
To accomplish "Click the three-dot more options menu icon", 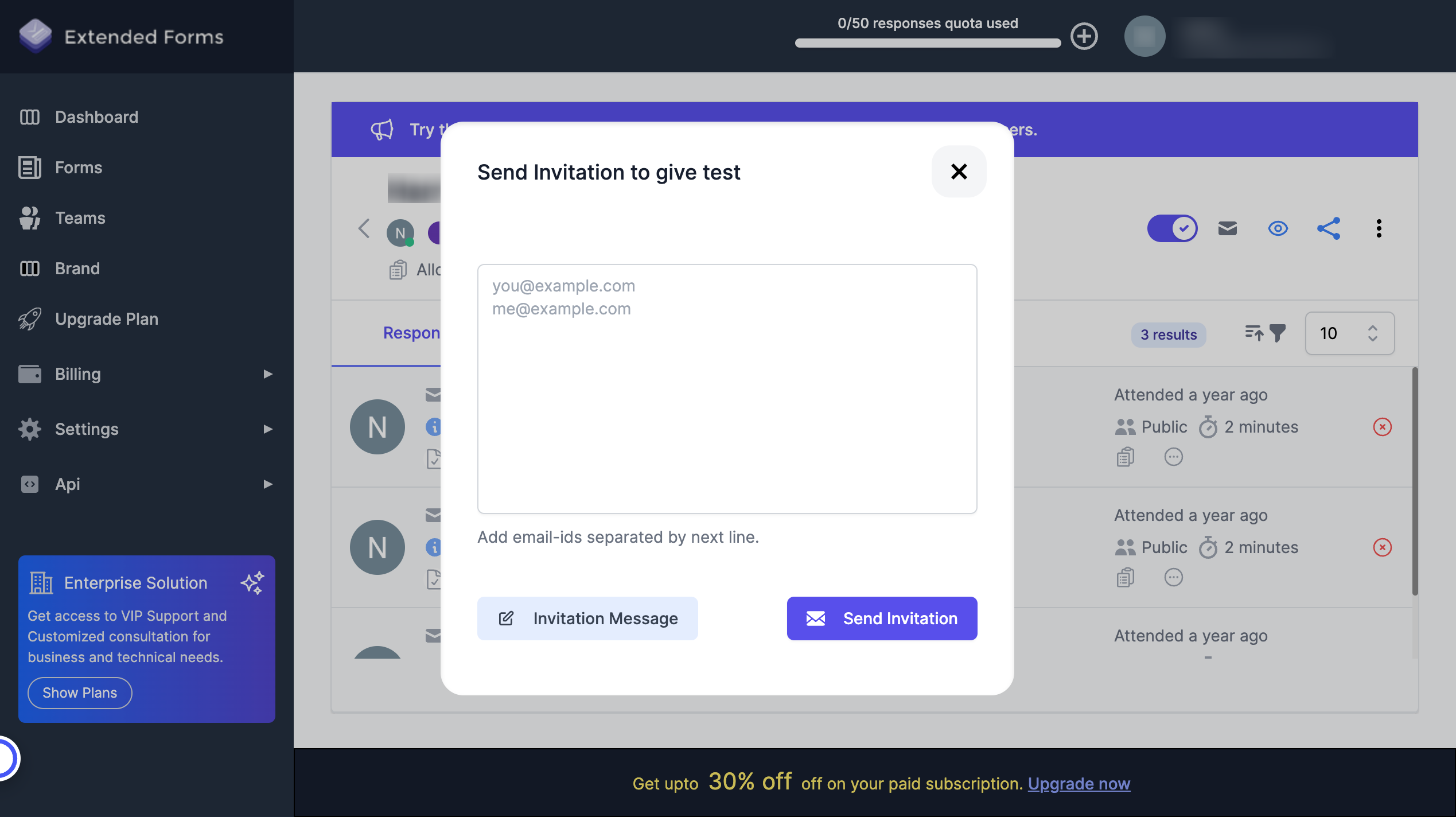I will [1379, 228].
